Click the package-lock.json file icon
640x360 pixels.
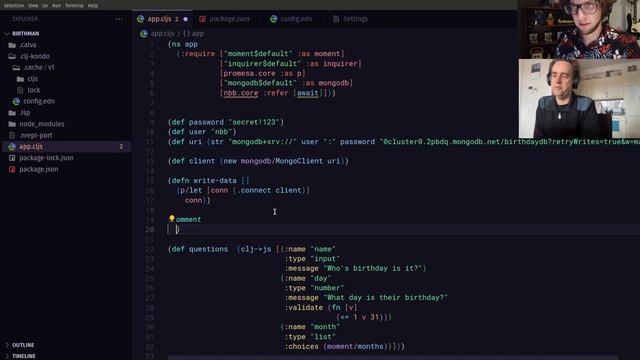(x=12, y=158)
